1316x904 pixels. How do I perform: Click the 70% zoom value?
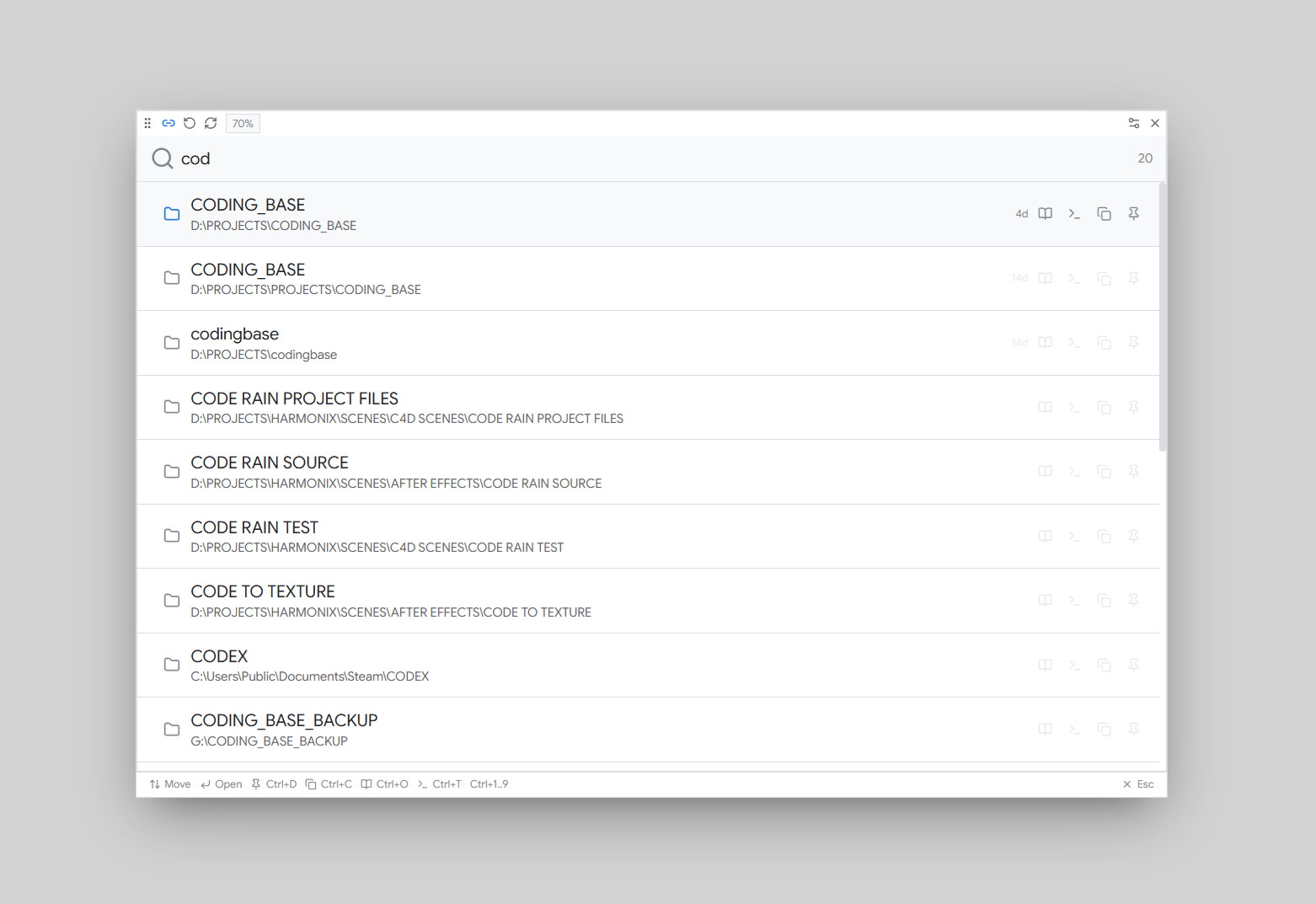coord(243,123)
